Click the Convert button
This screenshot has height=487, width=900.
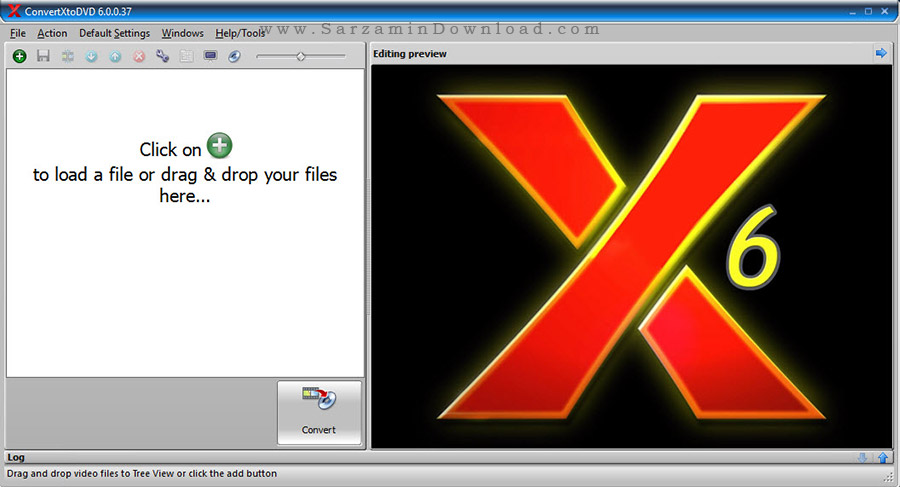(319, 412)
